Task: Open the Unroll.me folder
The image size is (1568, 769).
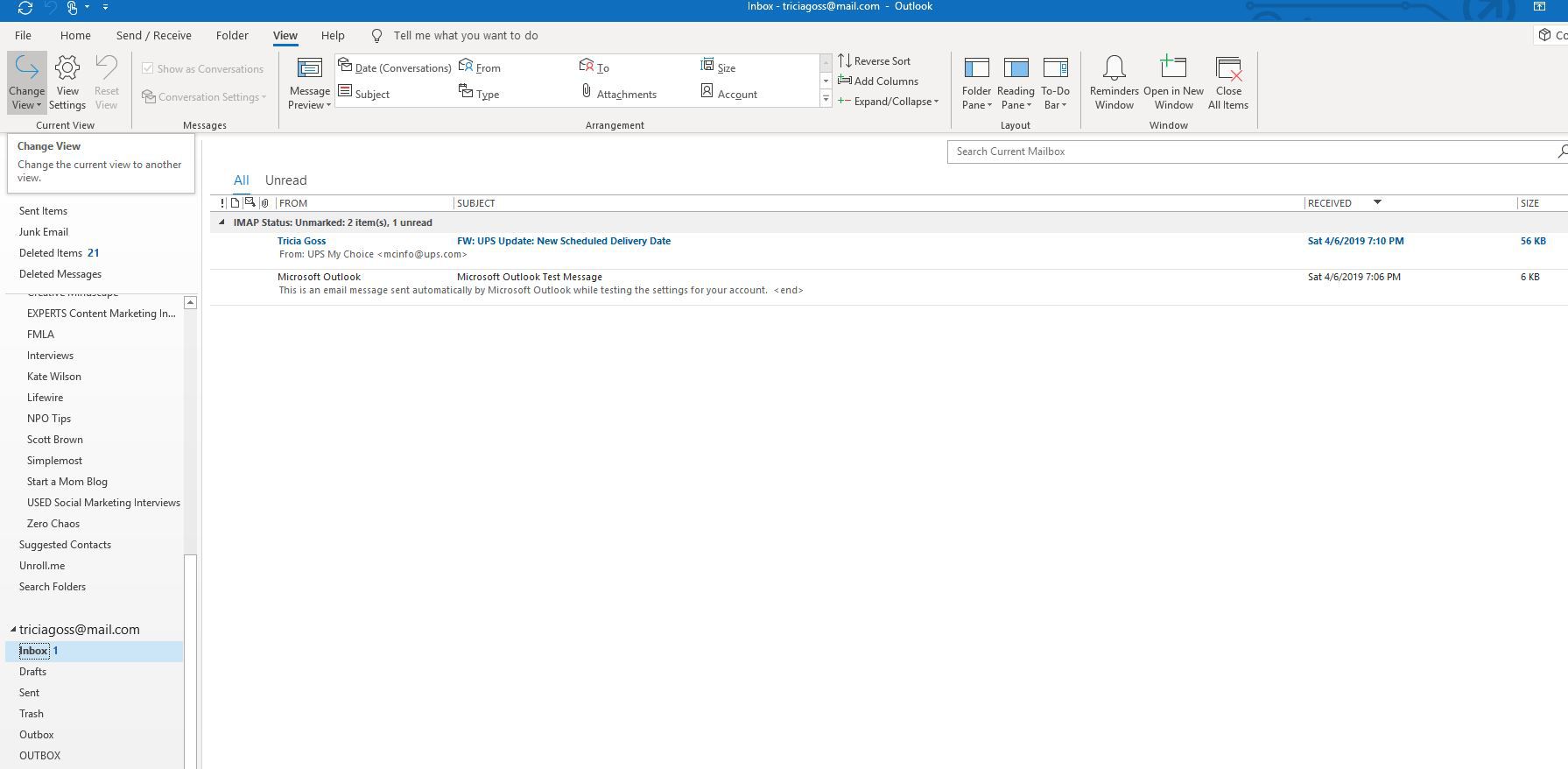Action: click(42, 566)
